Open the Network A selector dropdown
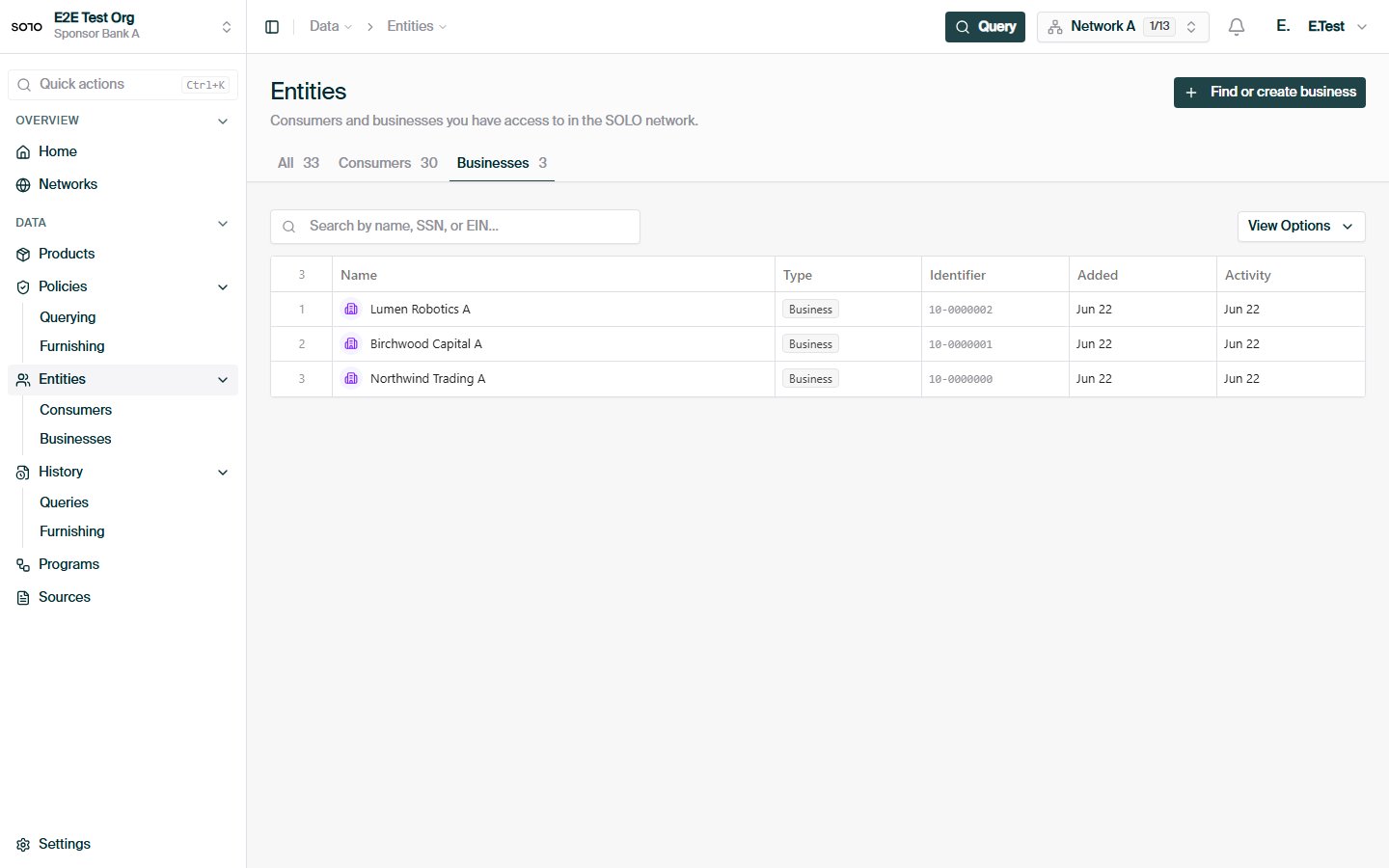Screen dimensions: 1389x868 tap(1123, 27)
